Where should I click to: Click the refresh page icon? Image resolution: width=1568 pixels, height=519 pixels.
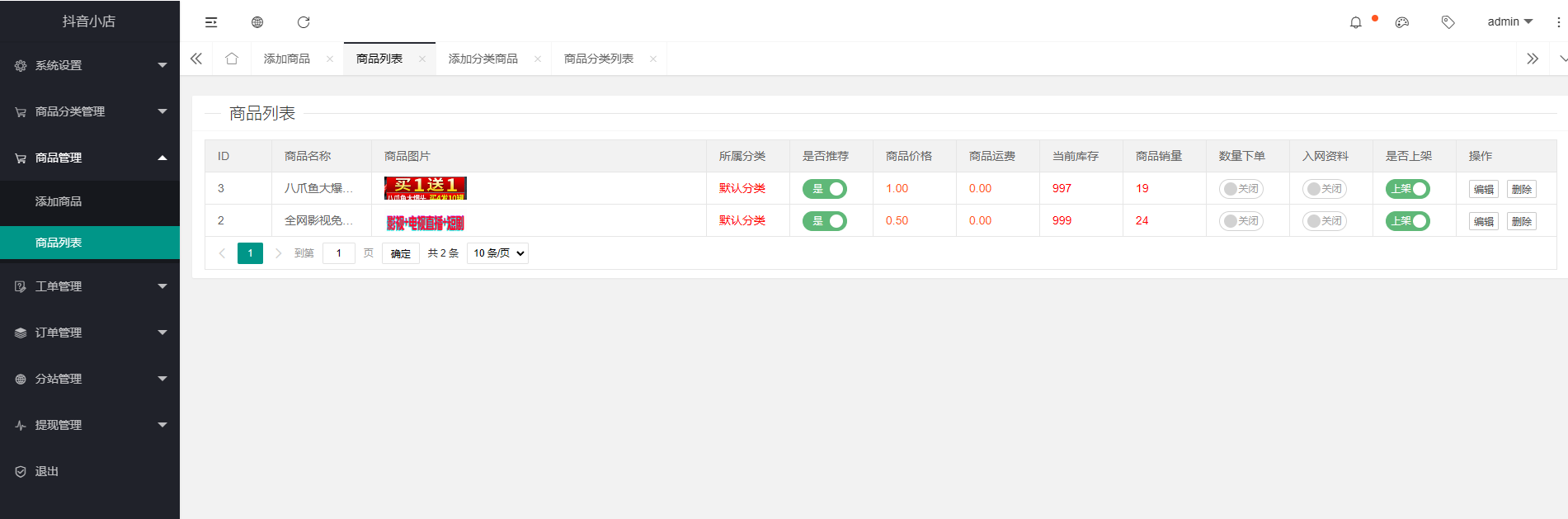pyautogui.click(x=304, y=22)
